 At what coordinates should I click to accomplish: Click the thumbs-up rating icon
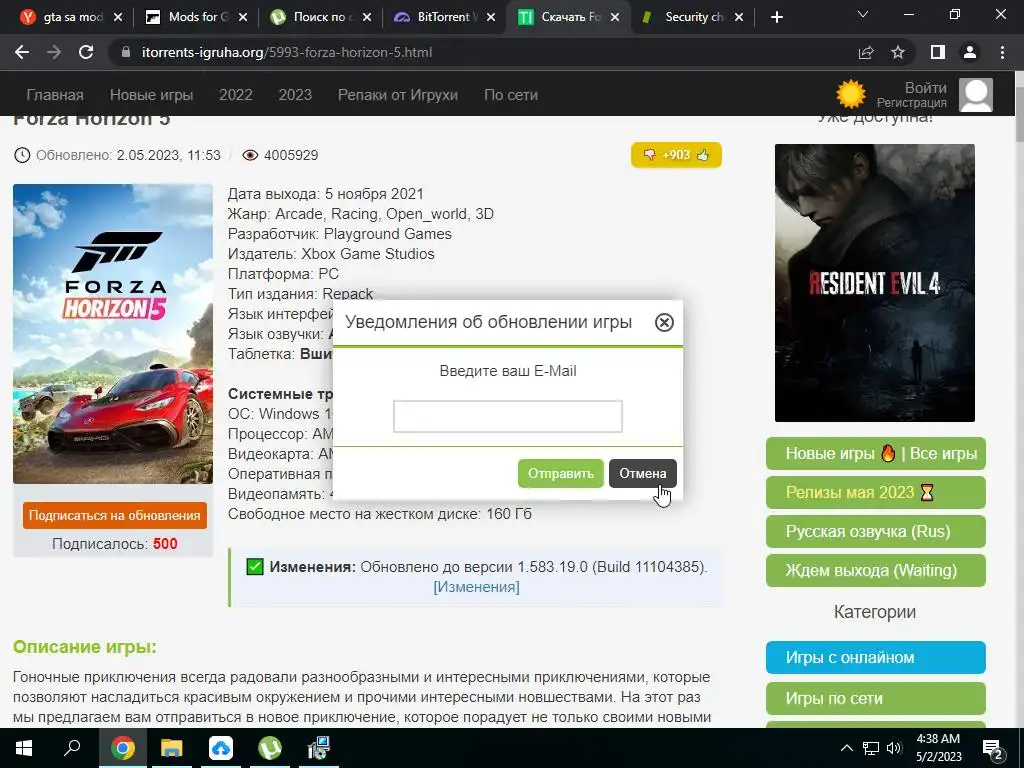[x=703, y=155]
